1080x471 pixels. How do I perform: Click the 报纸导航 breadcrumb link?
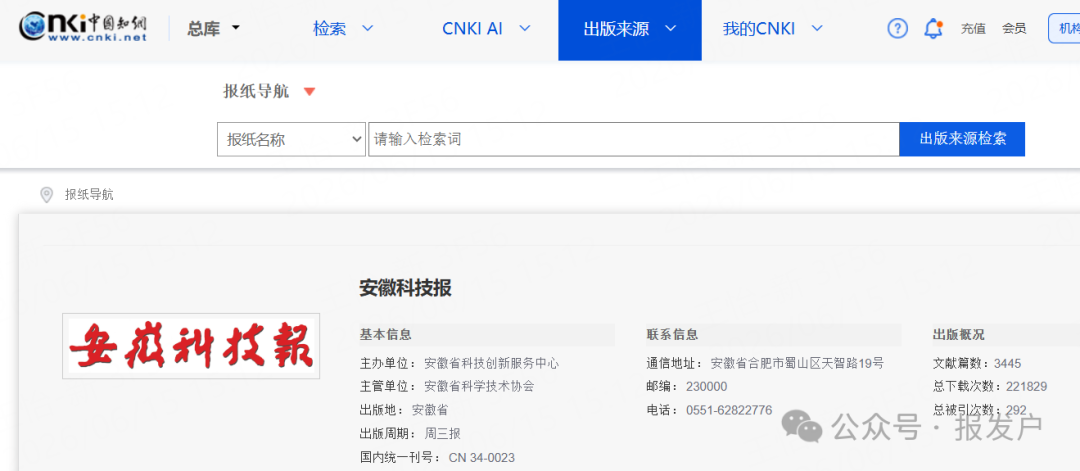pos(89,195)
